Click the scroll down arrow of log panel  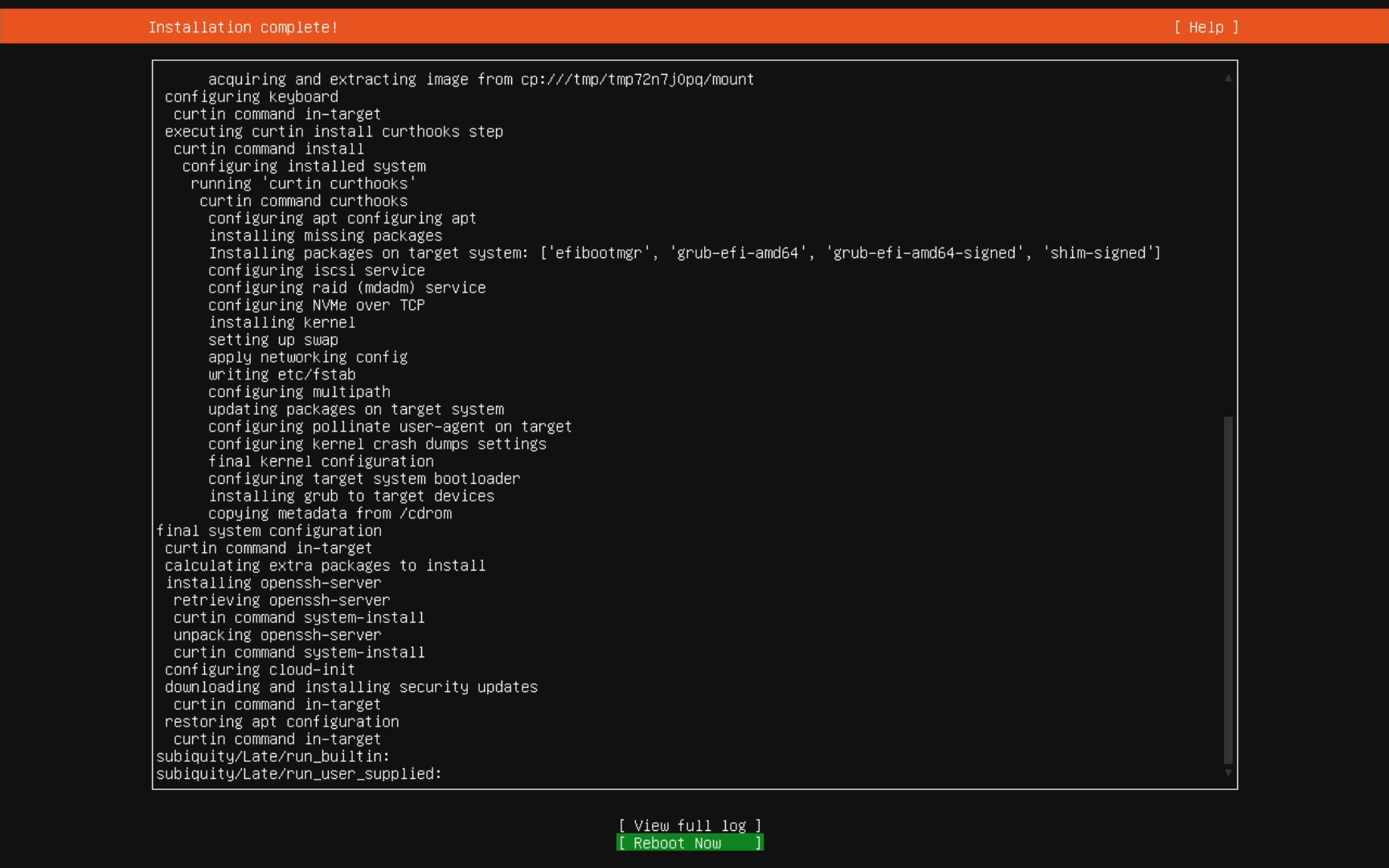pyautogui.click(x=1227, y=773)
